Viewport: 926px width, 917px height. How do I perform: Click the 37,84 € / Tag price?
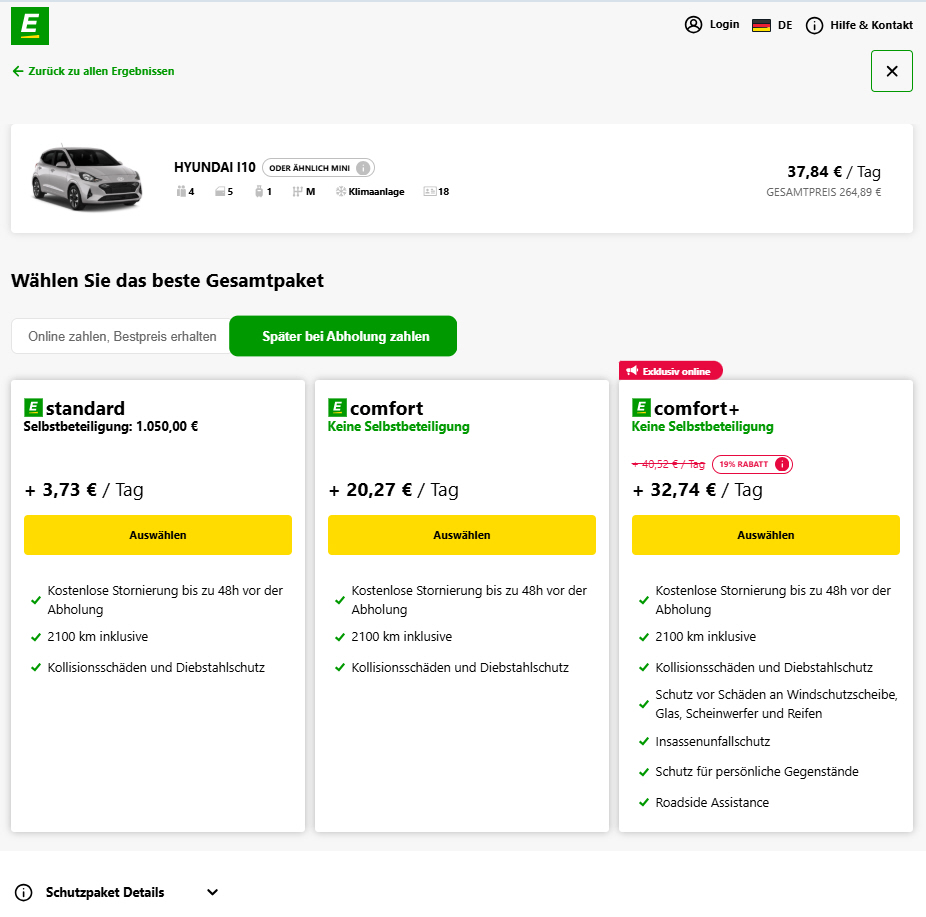pos(834,172)
